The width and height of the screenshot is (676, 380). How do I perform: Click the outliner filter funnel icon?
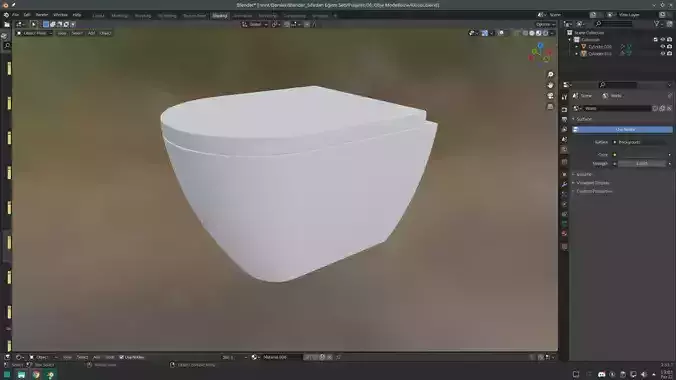tap(657, 24)
